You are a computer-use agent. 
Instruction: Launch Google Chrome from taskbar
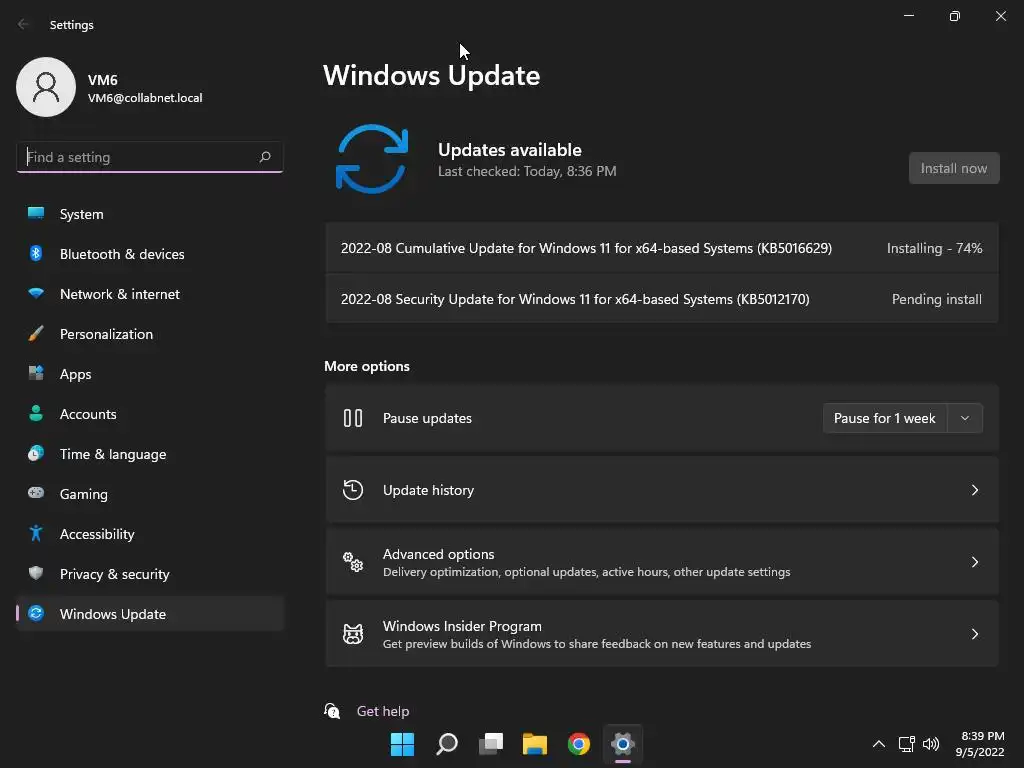579,744
